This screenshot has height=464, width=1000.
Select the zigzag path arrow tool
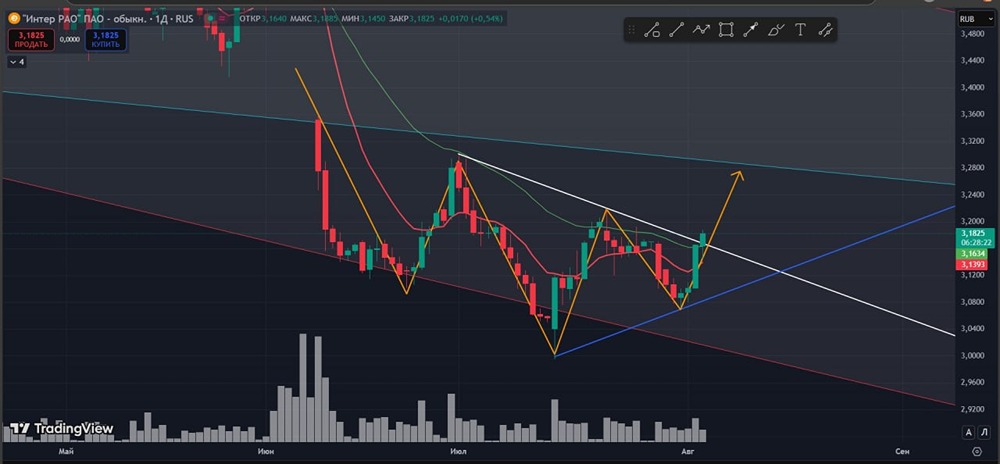point(702,29)
